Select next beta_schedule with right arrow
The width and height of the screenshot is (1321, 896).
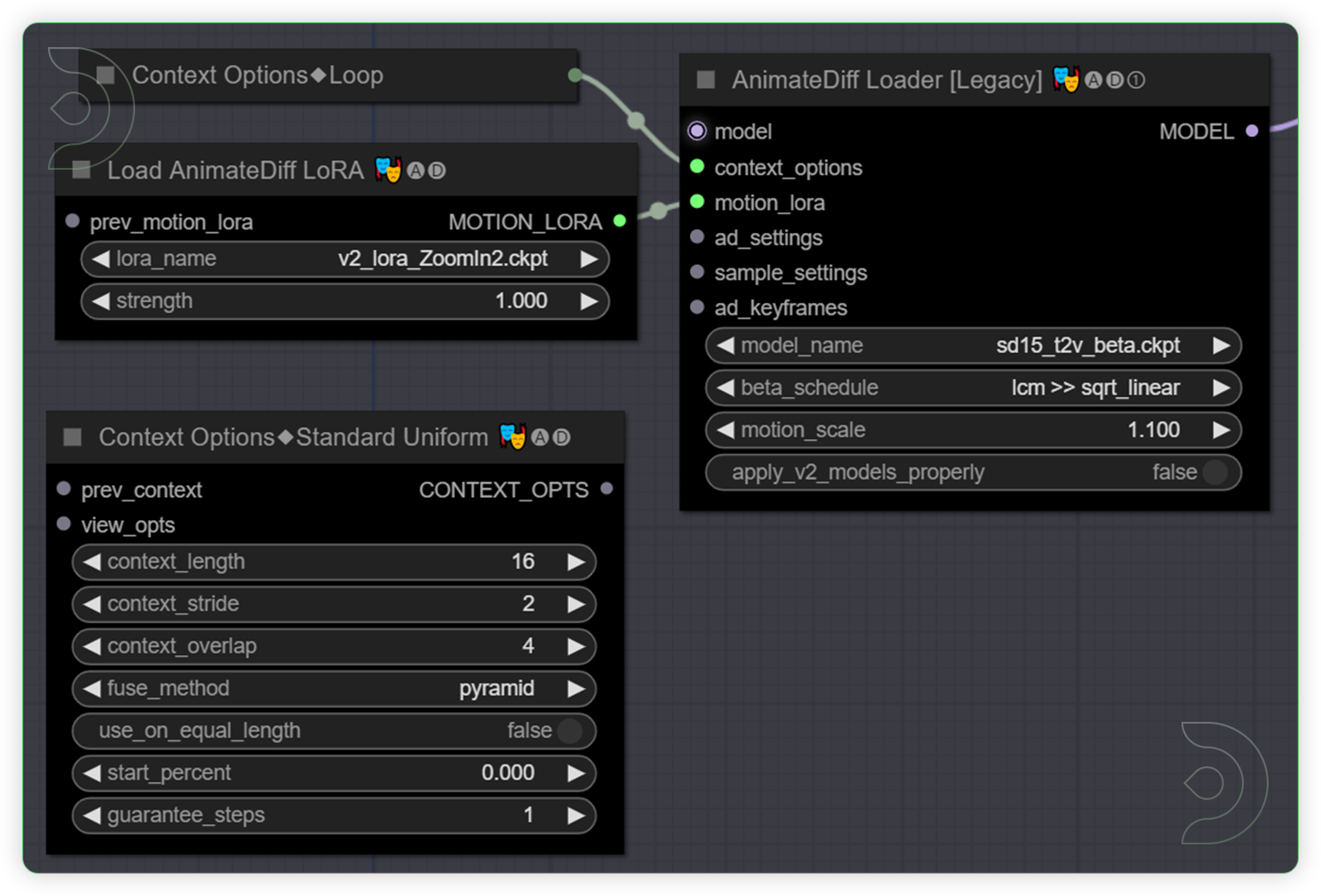(x=1221, y=388)
